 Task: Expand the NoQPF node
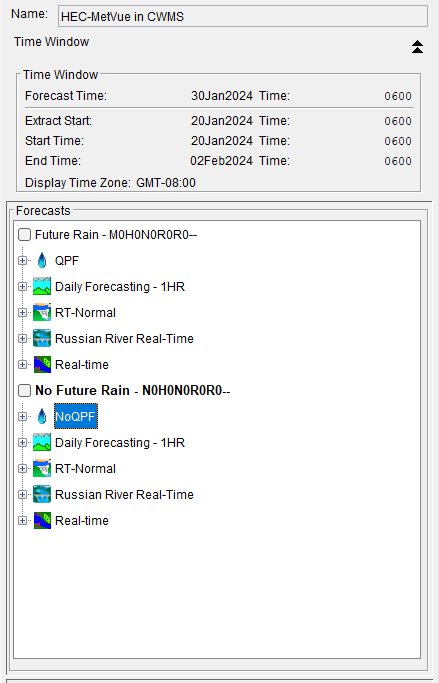(22, 416)
